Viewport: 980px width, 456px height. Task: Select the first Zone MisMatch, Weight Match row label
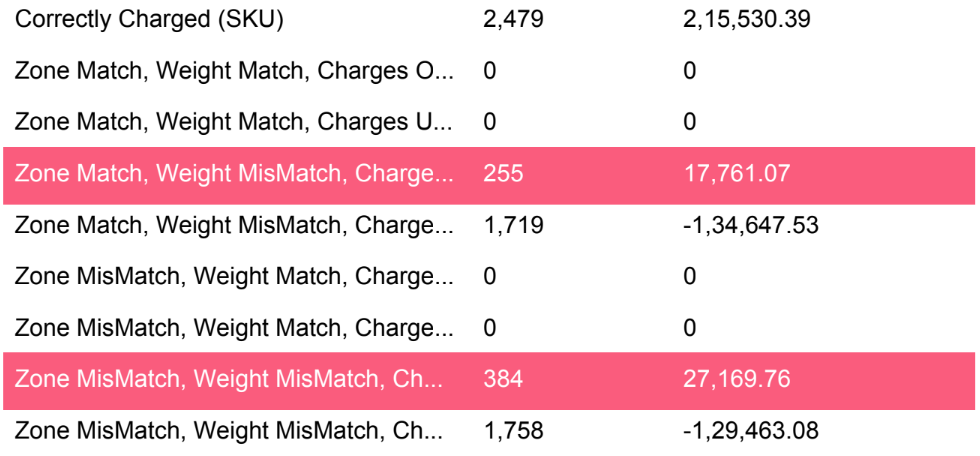tap(234, 276)
